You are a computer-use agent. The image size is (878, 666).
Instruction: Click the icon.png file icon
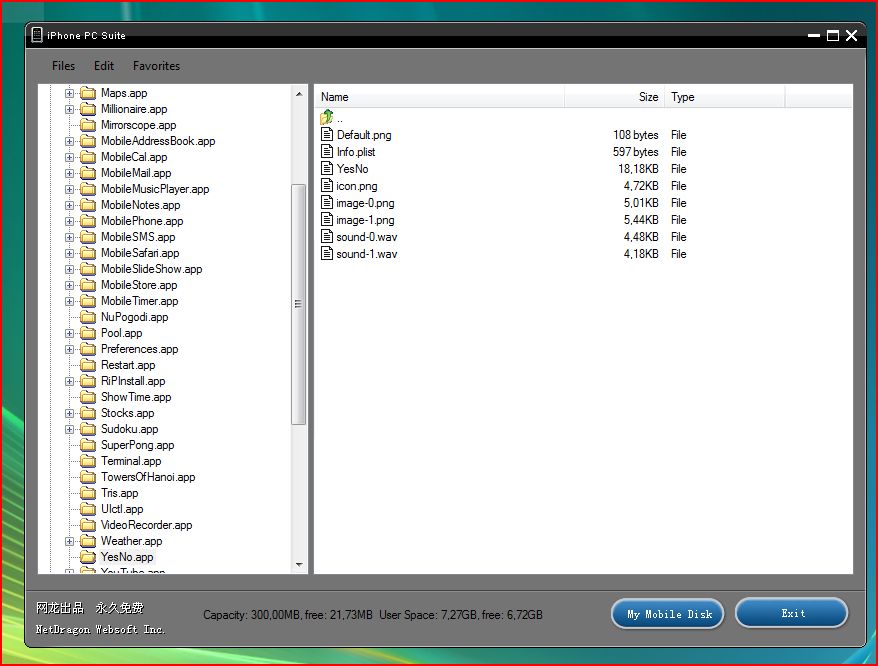327,185
